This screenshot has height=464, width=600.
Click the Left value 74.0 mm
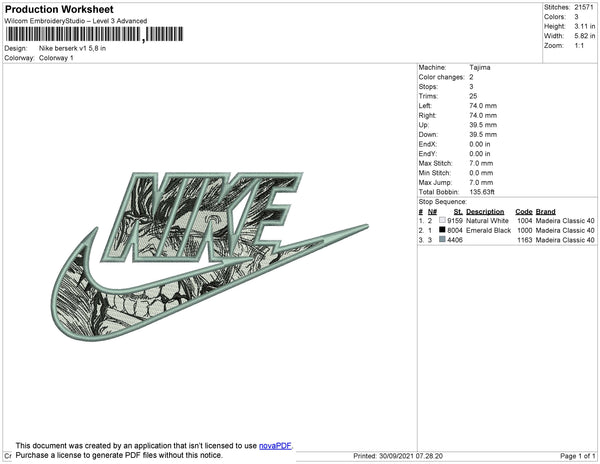tap(483, 106)
